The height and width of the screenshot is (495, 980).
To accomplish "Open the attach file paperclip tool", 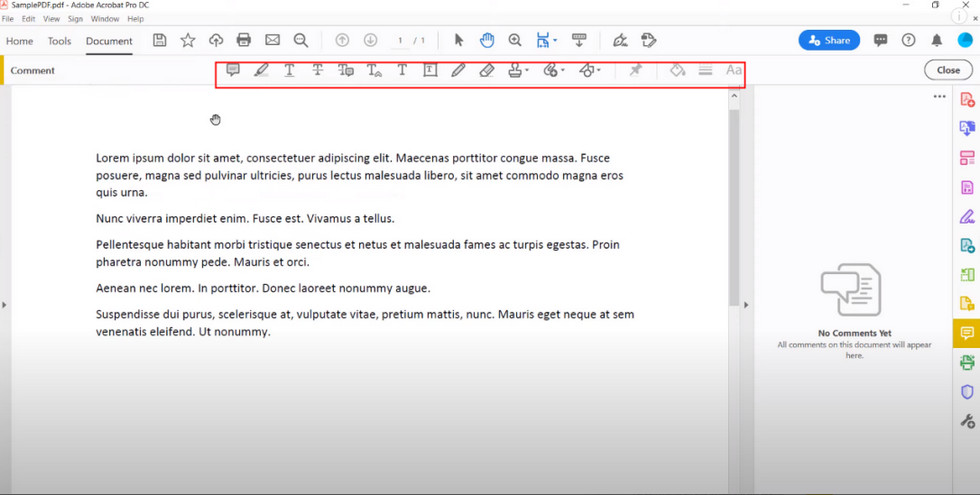I will click(x=550, y=70).
